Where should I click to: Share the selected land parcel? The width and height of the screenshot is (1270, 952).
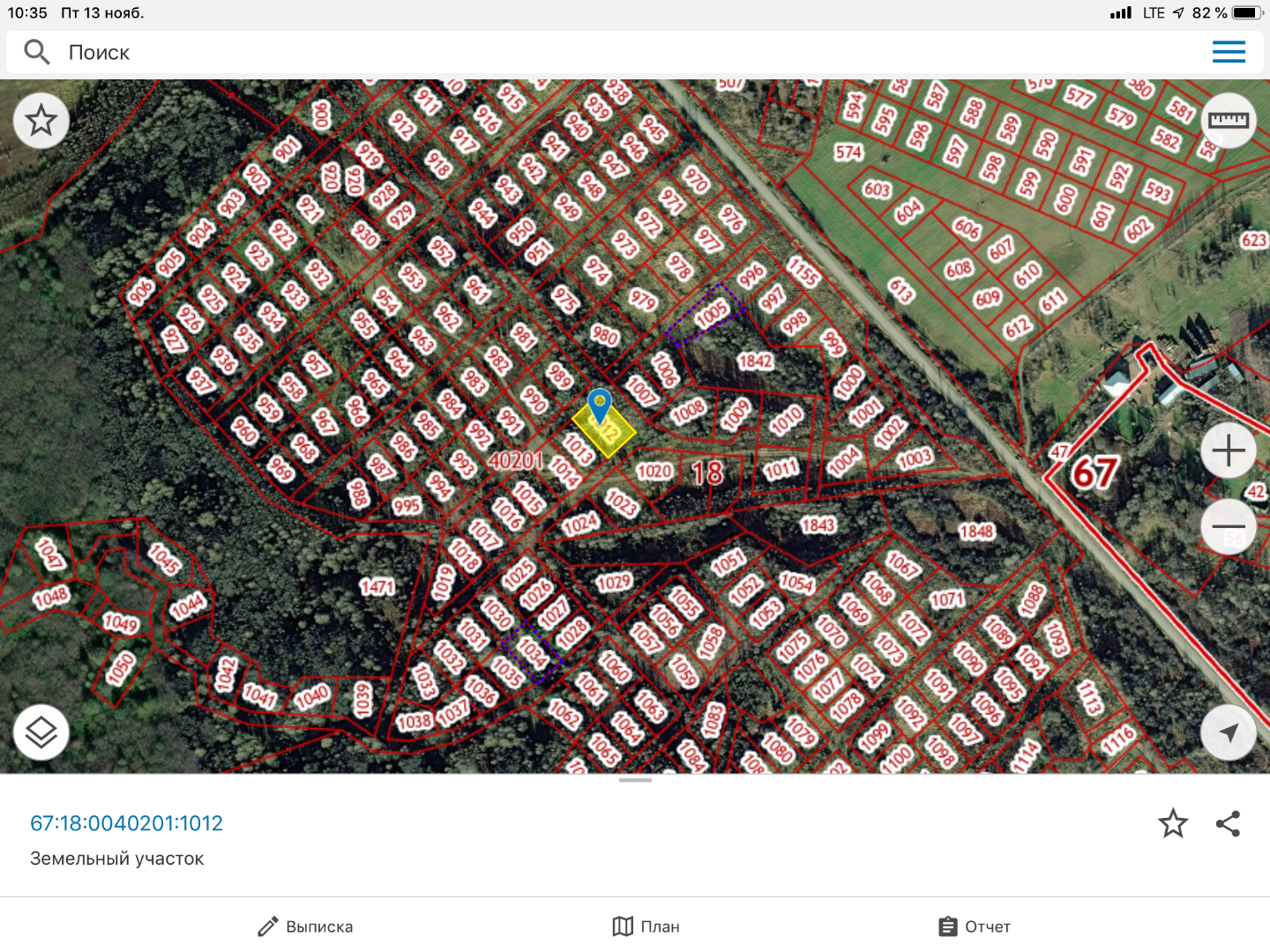point(1228,823)
